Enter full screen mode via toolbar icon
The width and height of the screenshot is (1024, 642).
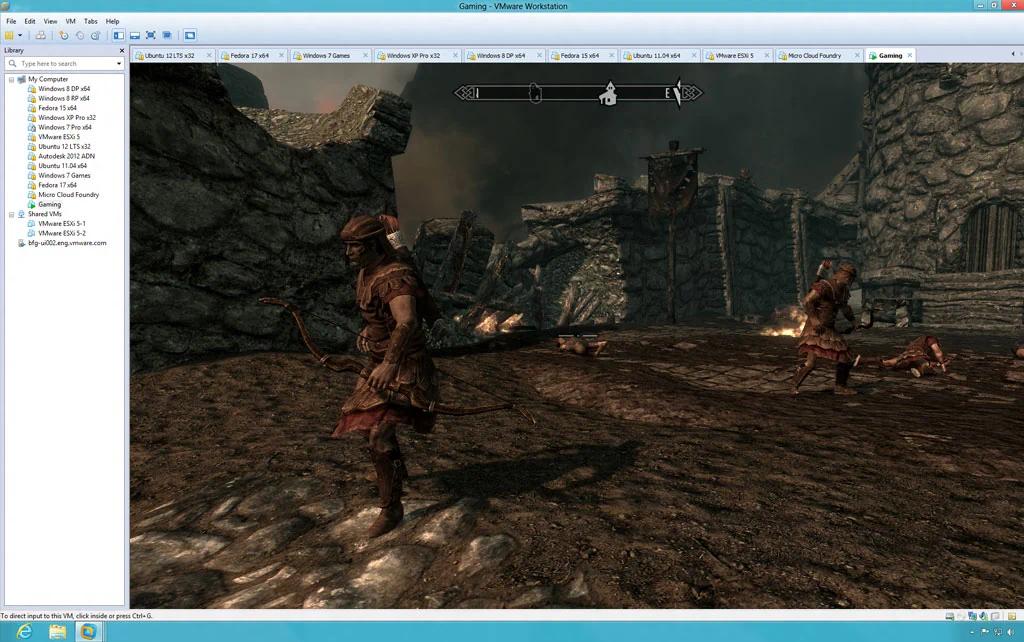click(151, 35)
